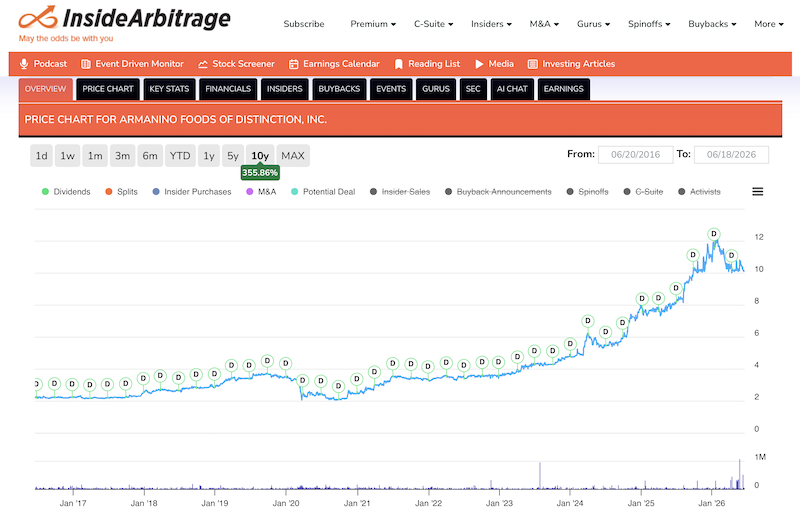Switch to the SEC tab
This screenshot has height=518, width=800.
473,89
